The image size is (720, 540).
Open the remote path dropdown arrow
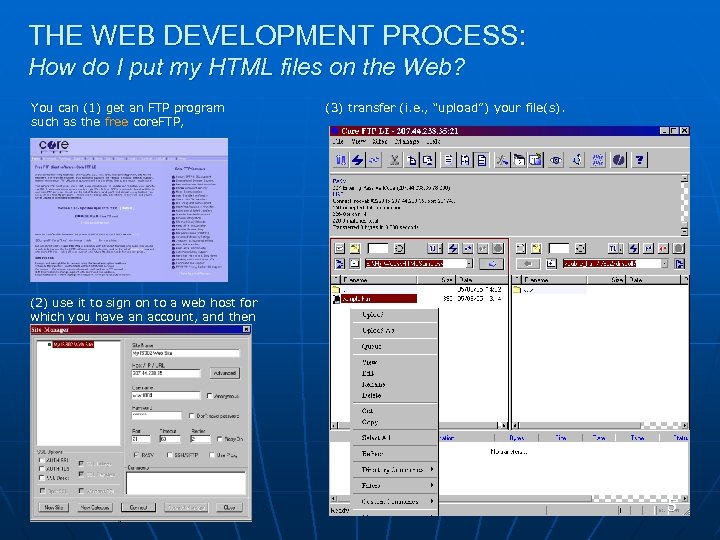[x=664, y=264]
